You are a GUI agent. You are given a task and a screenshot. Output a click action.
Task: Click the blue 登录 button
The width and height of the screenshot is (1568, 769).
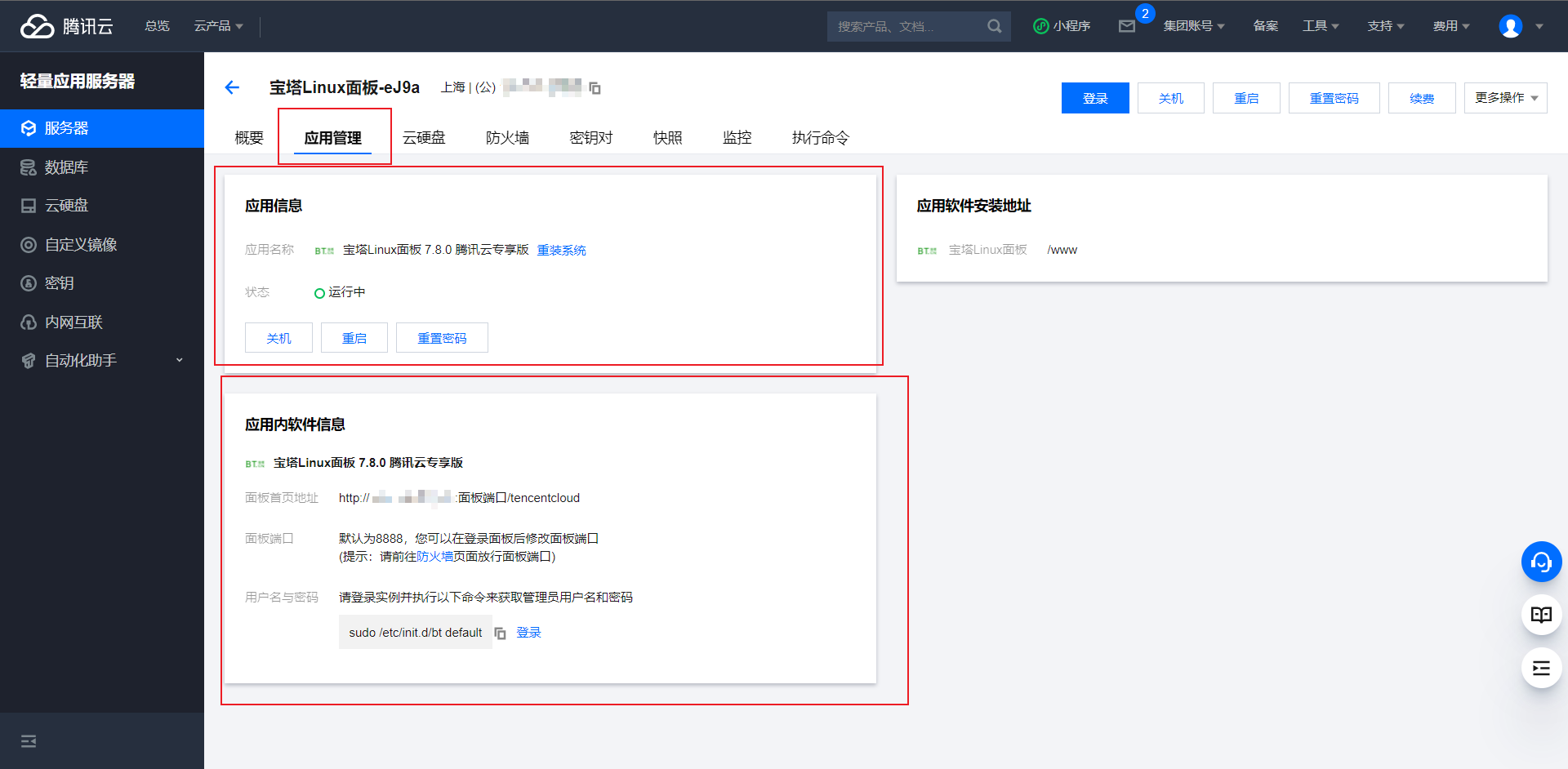[x=1095, y=98]
